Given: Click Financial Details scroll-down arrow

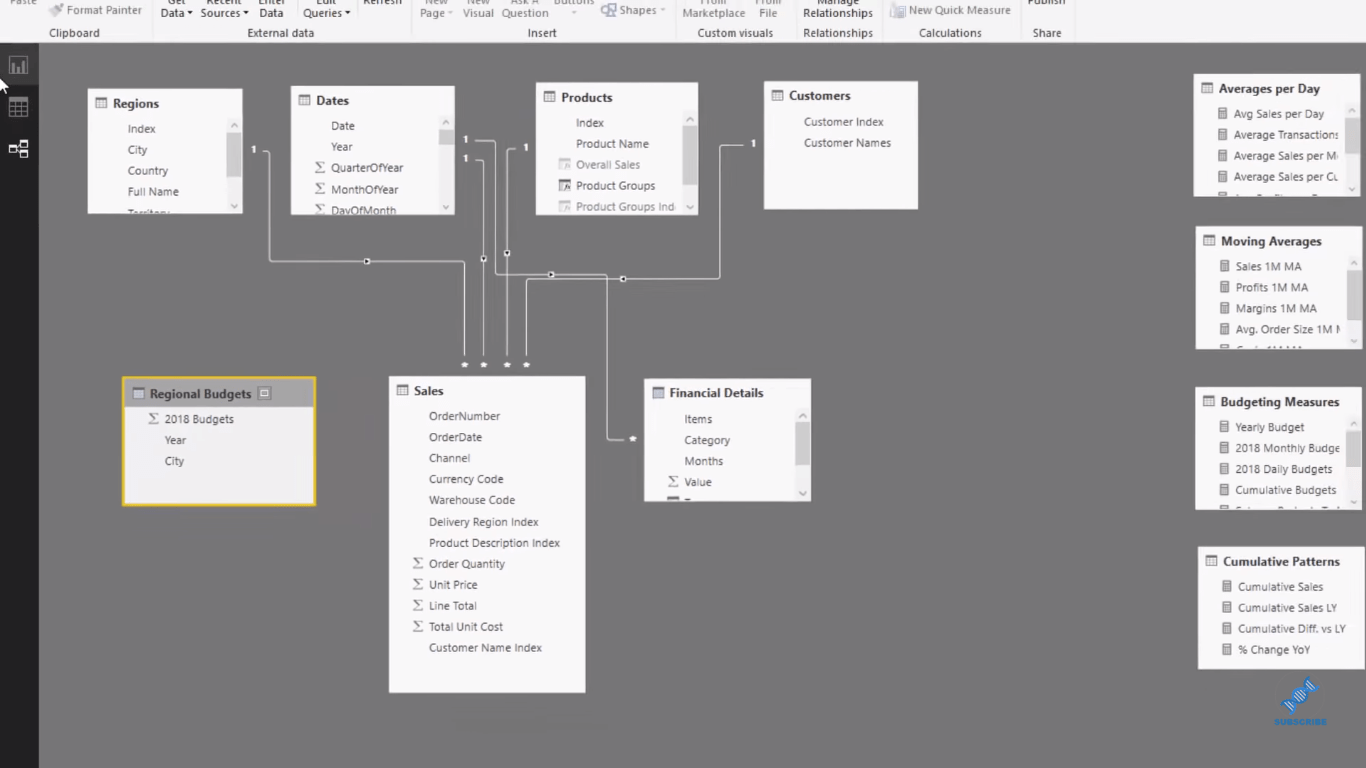Looking at the screenshot, I should (803, 493).
